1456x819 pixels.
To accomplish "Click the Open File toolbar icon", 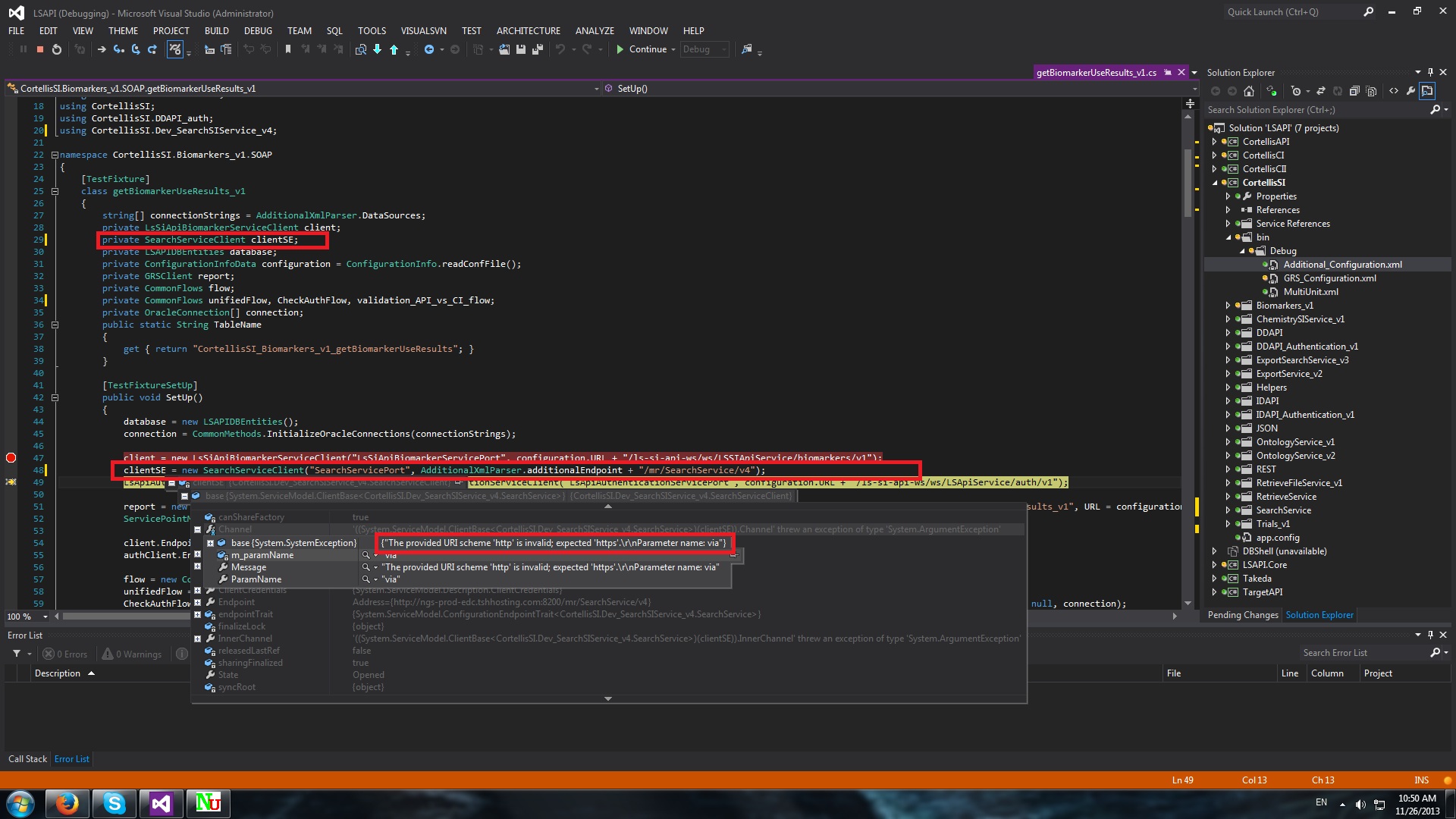I will [x=504, y=49].
